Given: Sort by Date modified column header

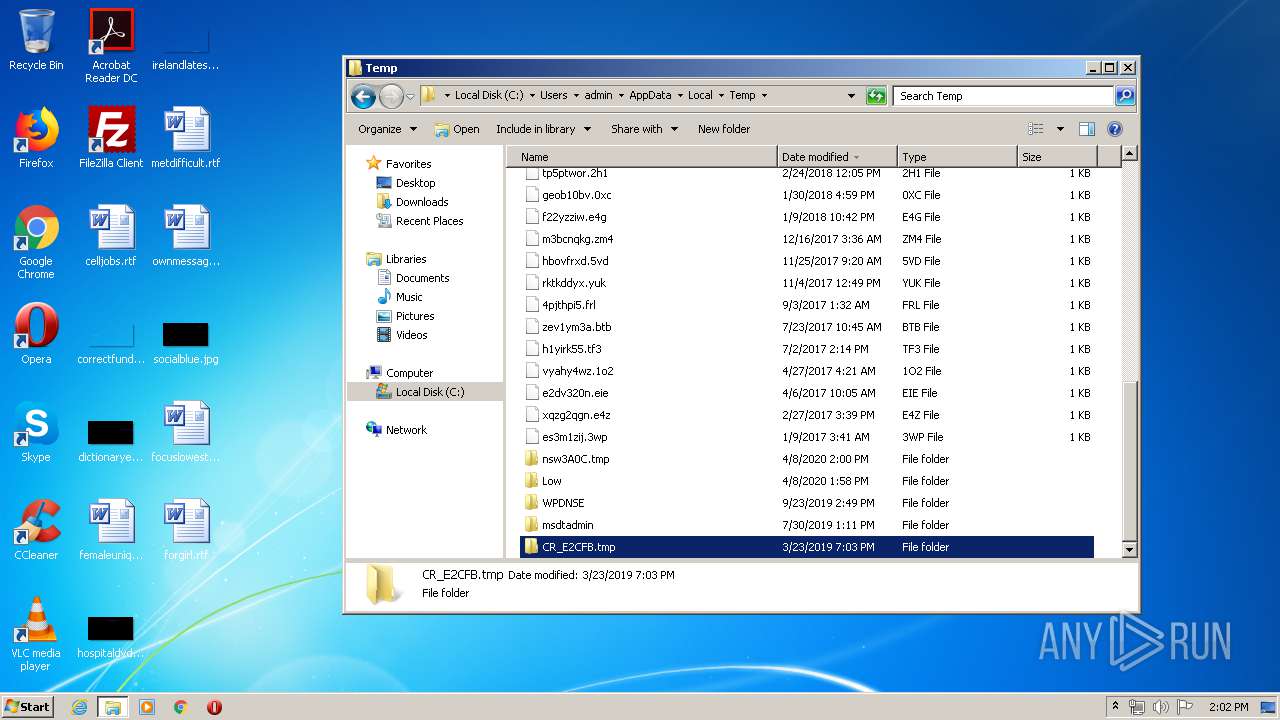Looking at the screenshot, I should [x=836, y=157].
